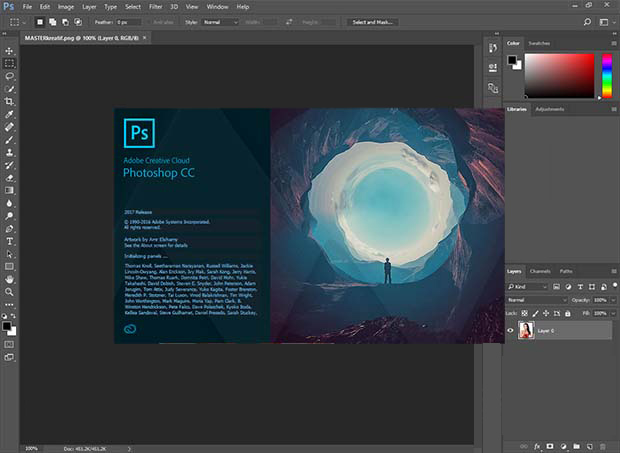Hide Layer 0 using the eye icon
This screenshot has width=620, height=453.
(x=510, y=330)
